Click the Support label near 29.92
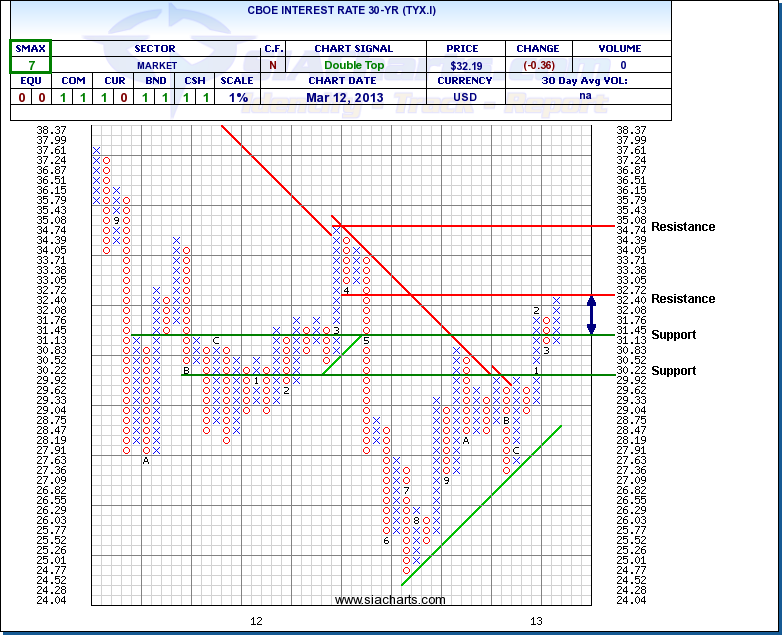This screenshot has height=635, width=782. (673, 371)
